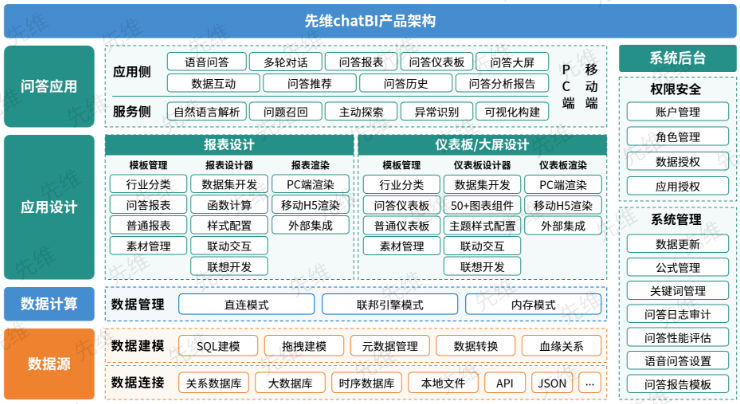Click 本地文件 box
Screen dimensions: 740x404
click(x=443, y=383)
